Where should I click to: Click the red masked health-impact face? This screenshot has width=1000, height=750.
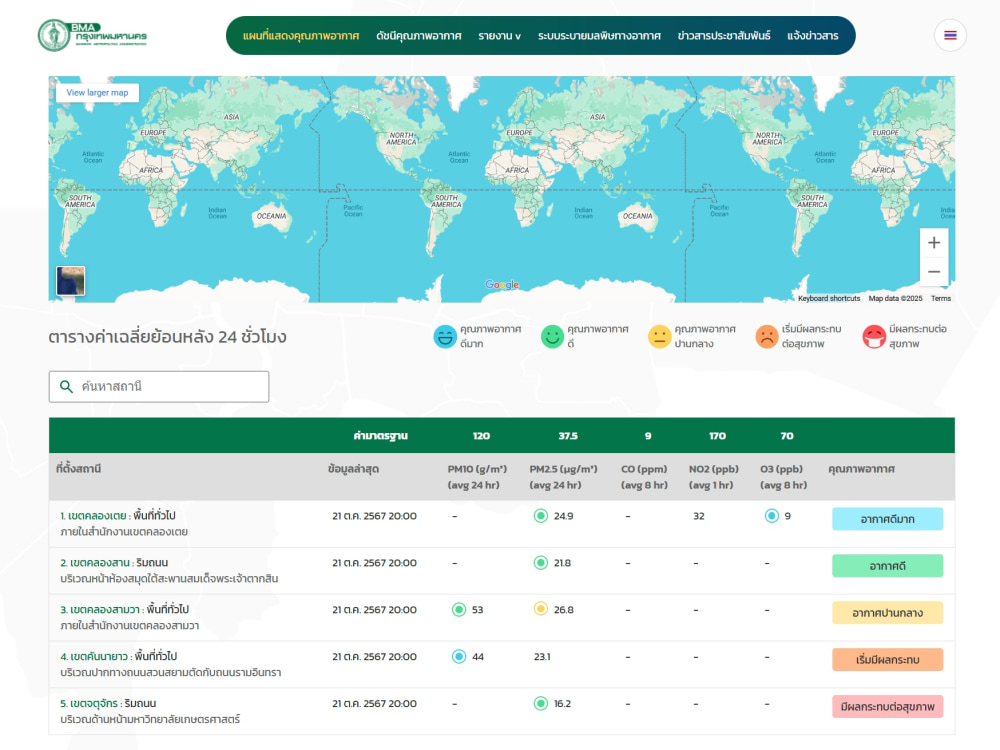point(874,336)
